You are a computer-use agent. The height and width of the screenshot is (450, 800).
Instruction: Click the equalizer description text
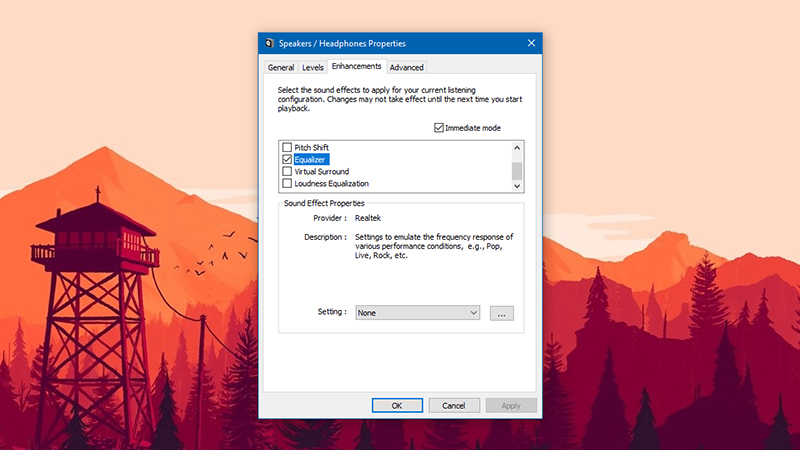(434, 246)
